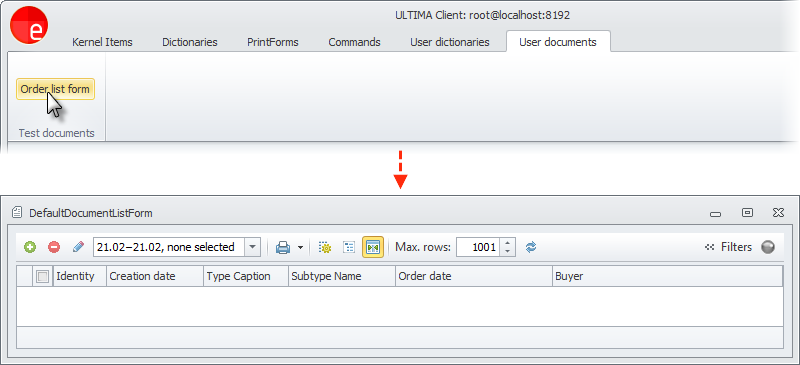The image size is (800, 365).
Task: Switch to User dictionaries tab
Action: pos(449,42)
